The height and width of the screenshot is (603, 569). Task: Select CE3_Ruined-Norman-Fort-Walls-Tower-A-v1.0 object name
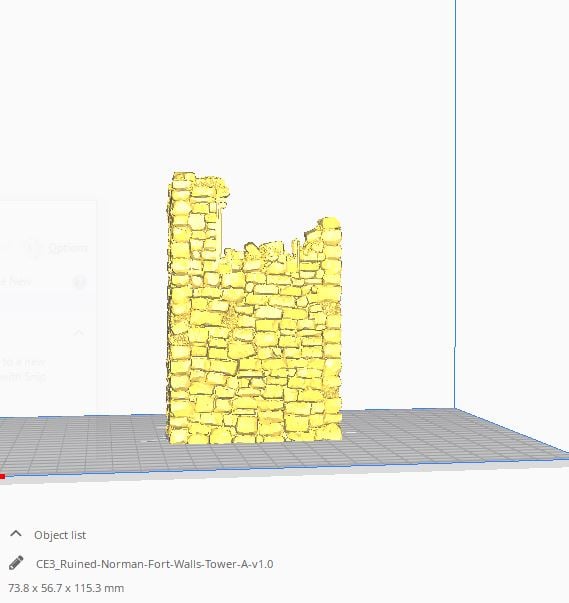click(155, 564)
